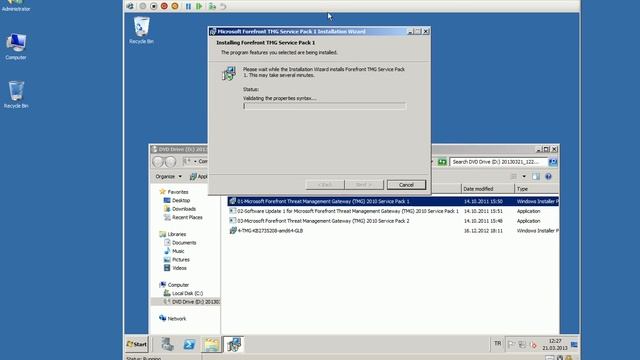
Task: Click the Explorer forward navigation button
Action: point(170,162)
